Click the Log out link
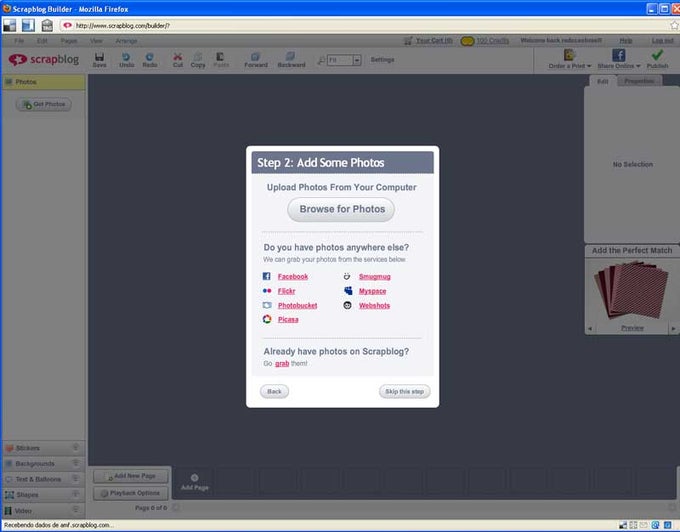680x532 pixels. point(662,41)
